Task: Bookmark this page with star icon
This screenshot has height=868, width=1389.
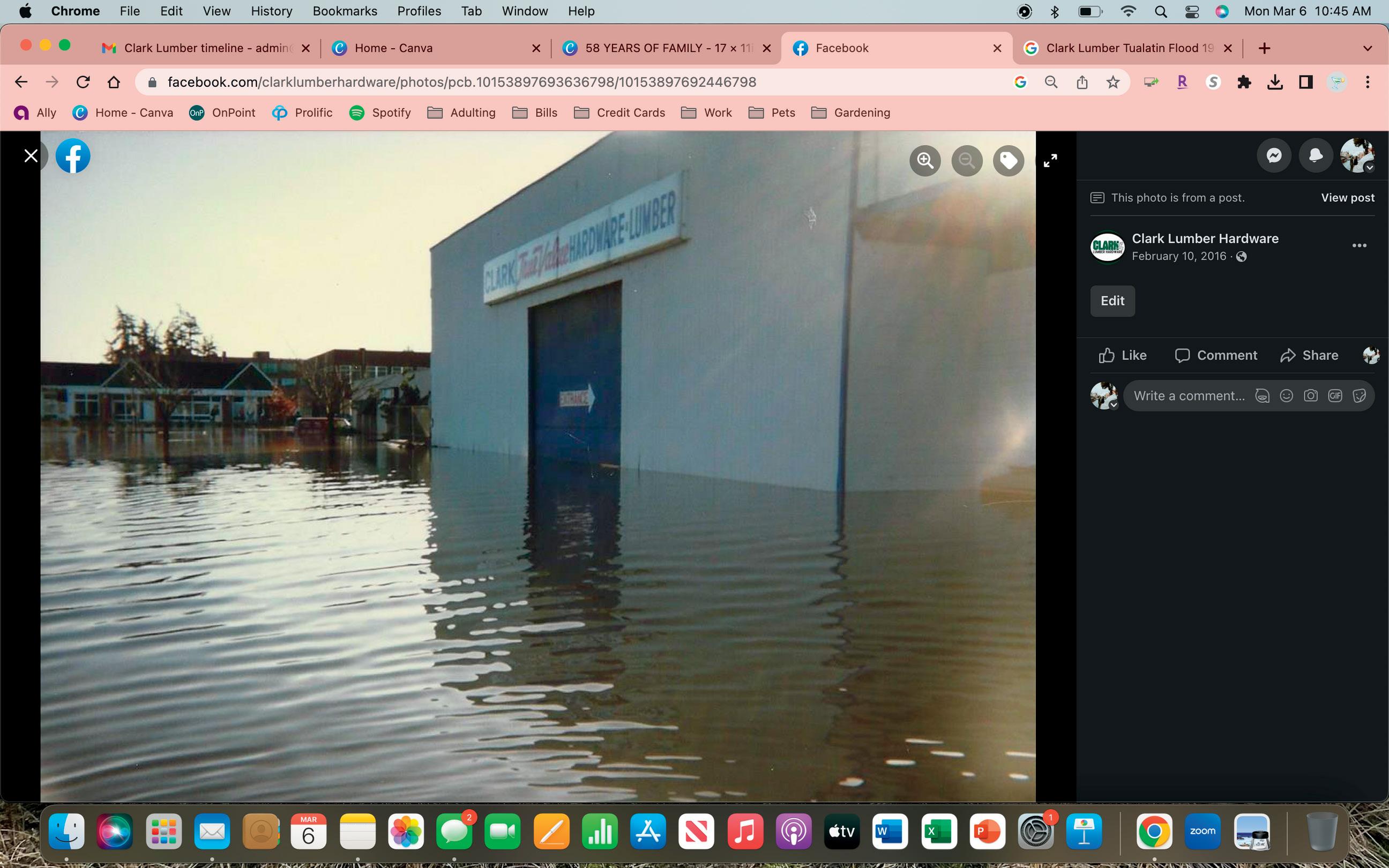Action: pyautogui.click(x=1113, y=82)
